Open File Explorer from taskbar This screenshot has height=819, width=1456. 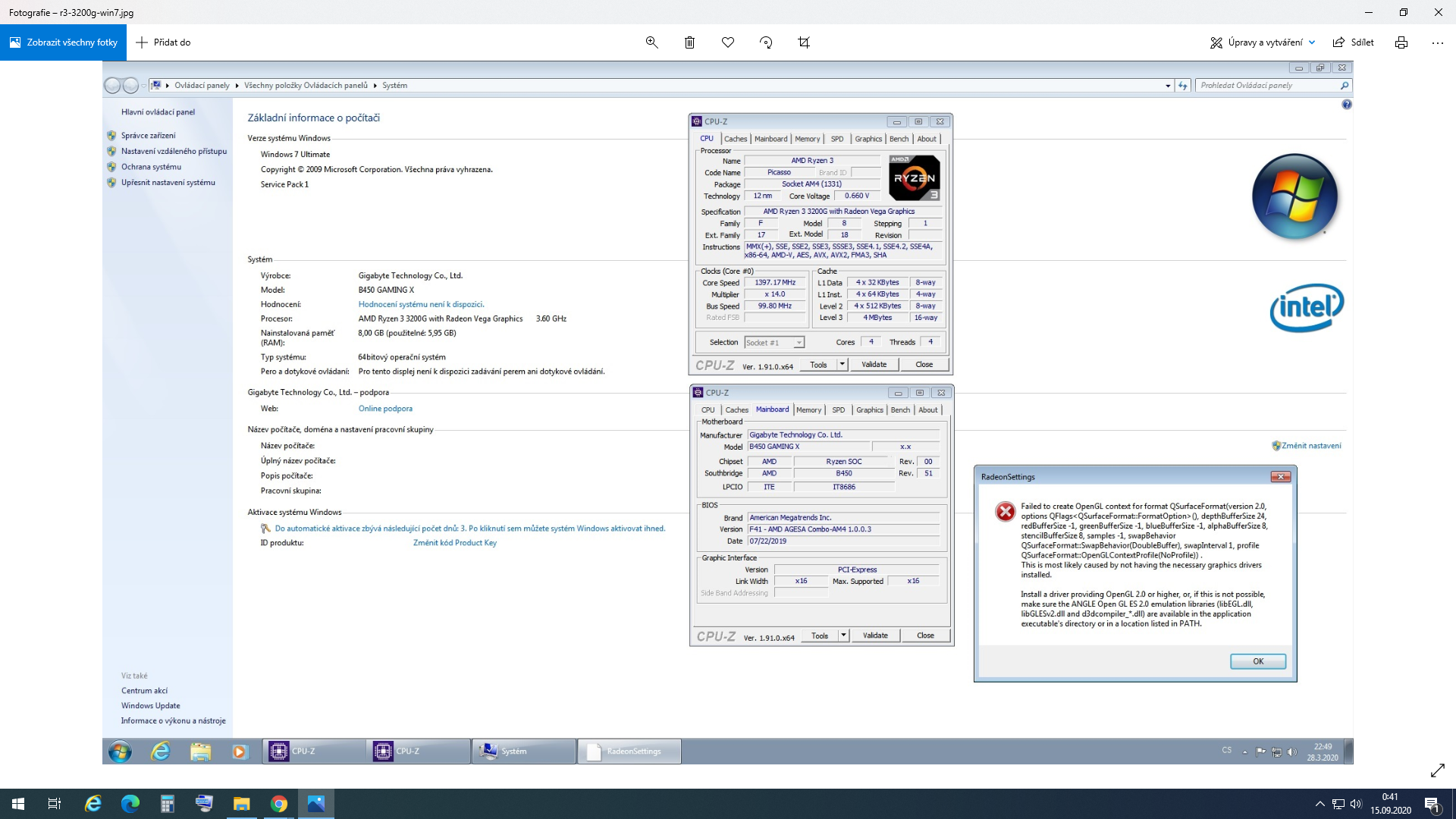(241, 804)
